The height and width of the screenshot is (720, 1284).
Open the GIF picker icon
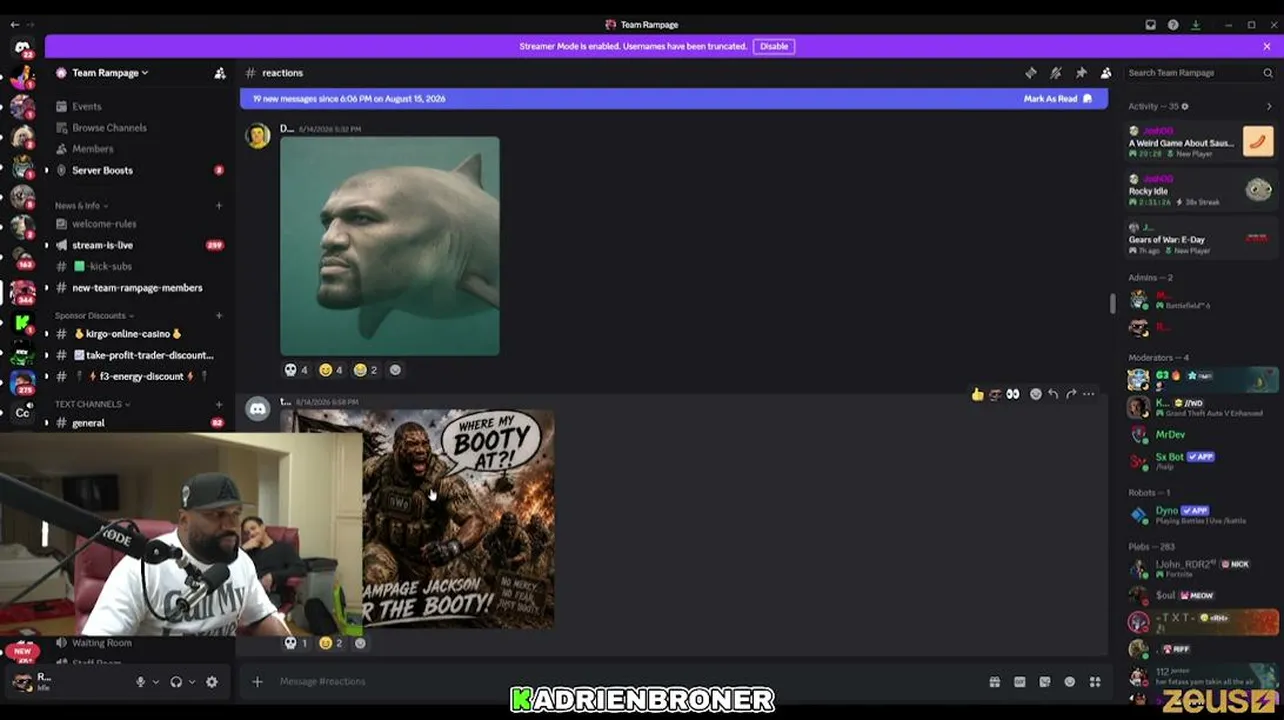[x=1020, y=682]
